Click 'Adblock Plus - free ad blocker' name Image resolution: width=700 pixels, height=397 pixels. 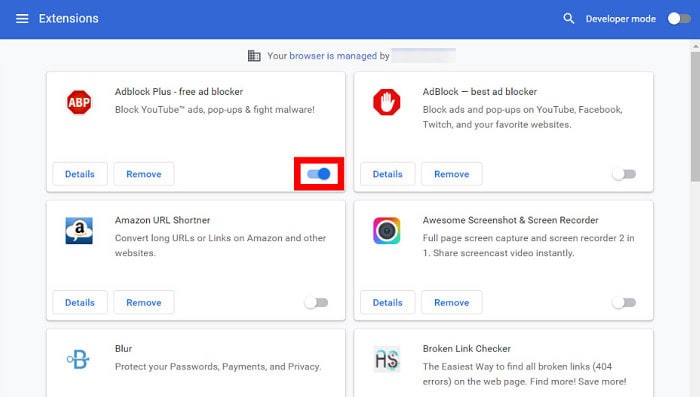[179, 92]
